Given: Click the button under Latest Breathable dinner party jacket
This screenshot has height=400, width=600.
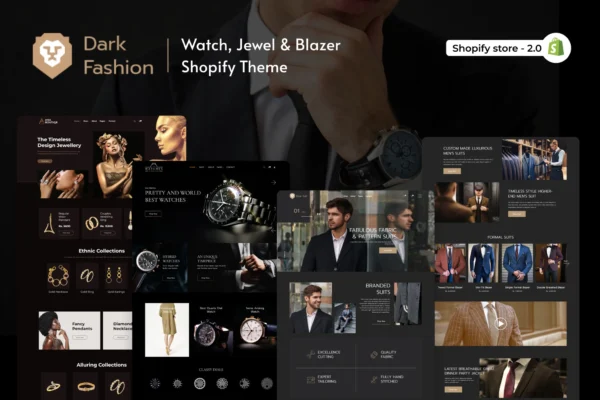Looking at the screenshot, I should (453, 389).
